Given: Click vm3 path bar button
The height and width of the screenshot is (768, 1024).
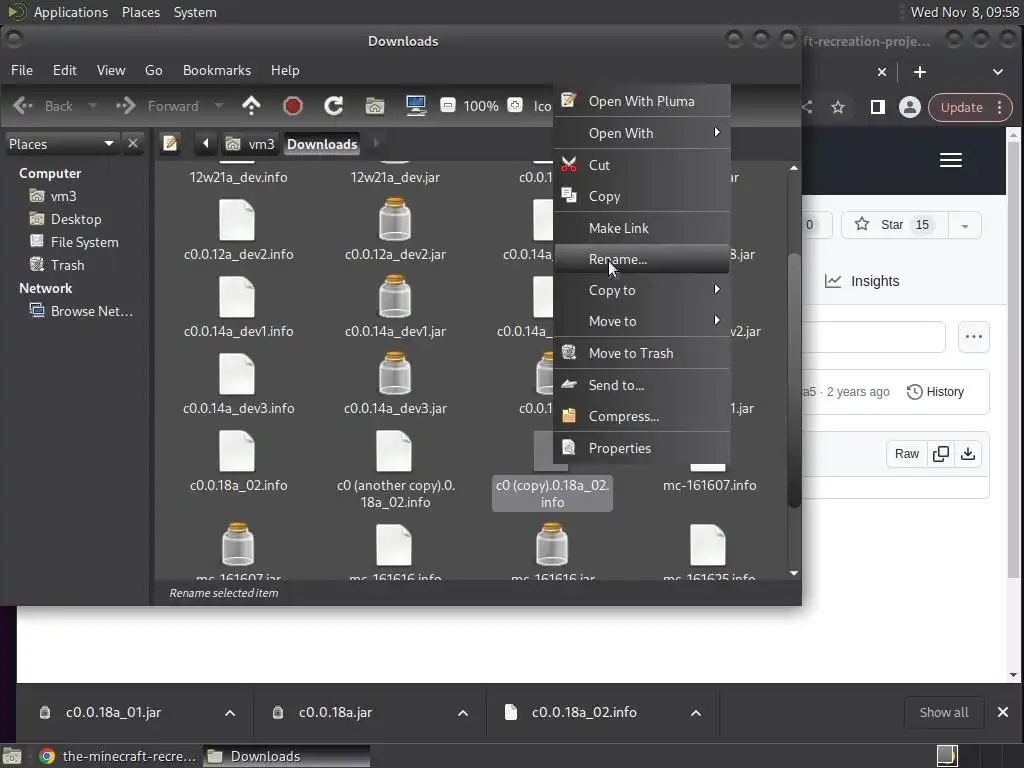Looking at the screenshot, I should point(250,144).
